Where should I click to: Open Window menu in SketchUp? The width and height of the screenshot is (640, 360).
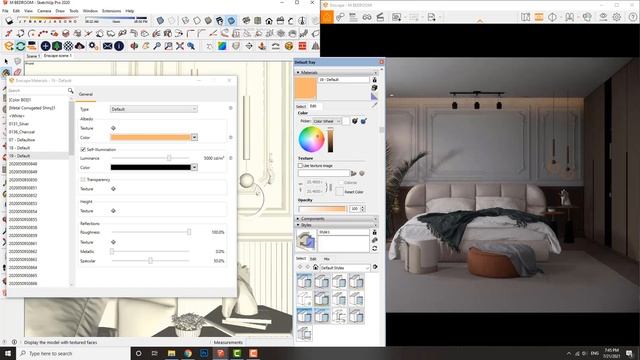90,11
